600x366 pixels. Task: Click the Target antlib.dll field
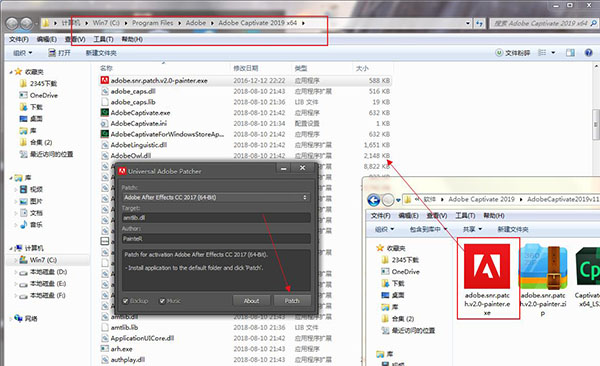coord(216,217)
